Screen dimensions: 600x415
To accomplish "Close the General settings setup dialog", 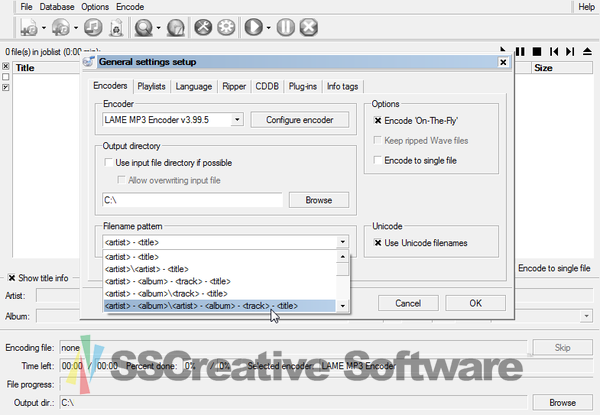I will (503, 62).
